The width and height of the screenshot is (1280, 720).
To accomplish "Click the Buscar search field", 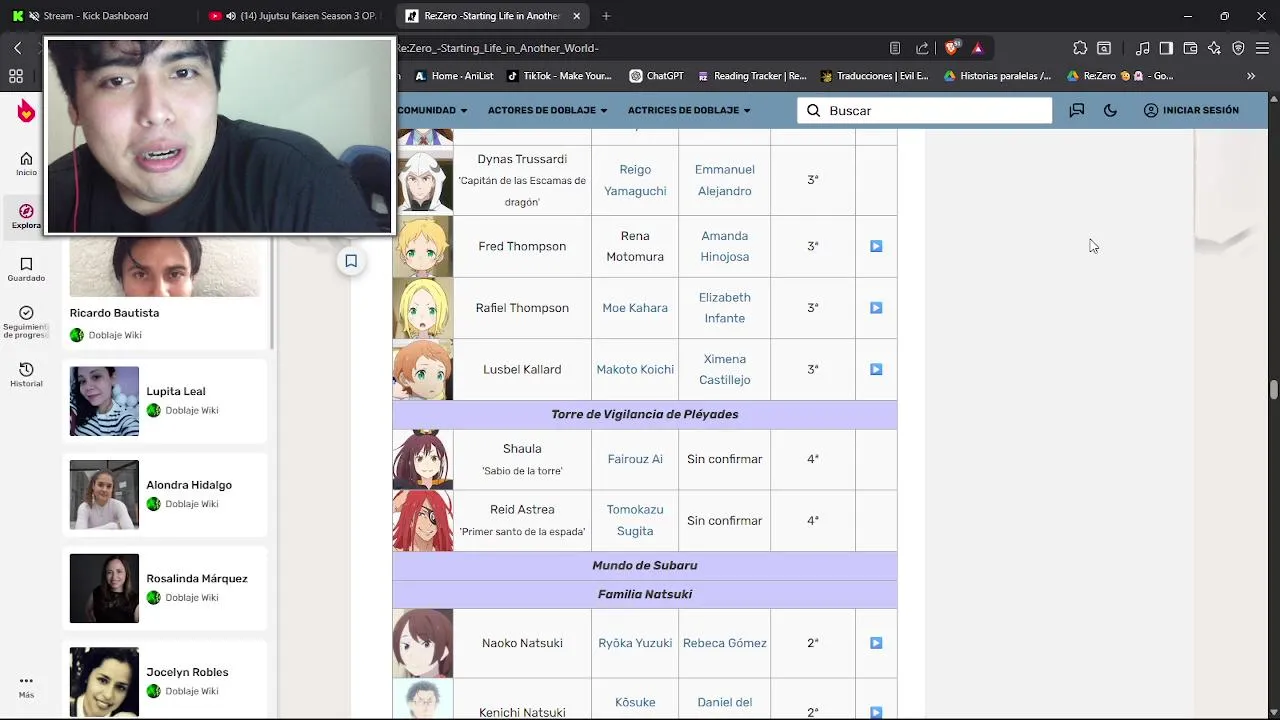I will (925, 110).
